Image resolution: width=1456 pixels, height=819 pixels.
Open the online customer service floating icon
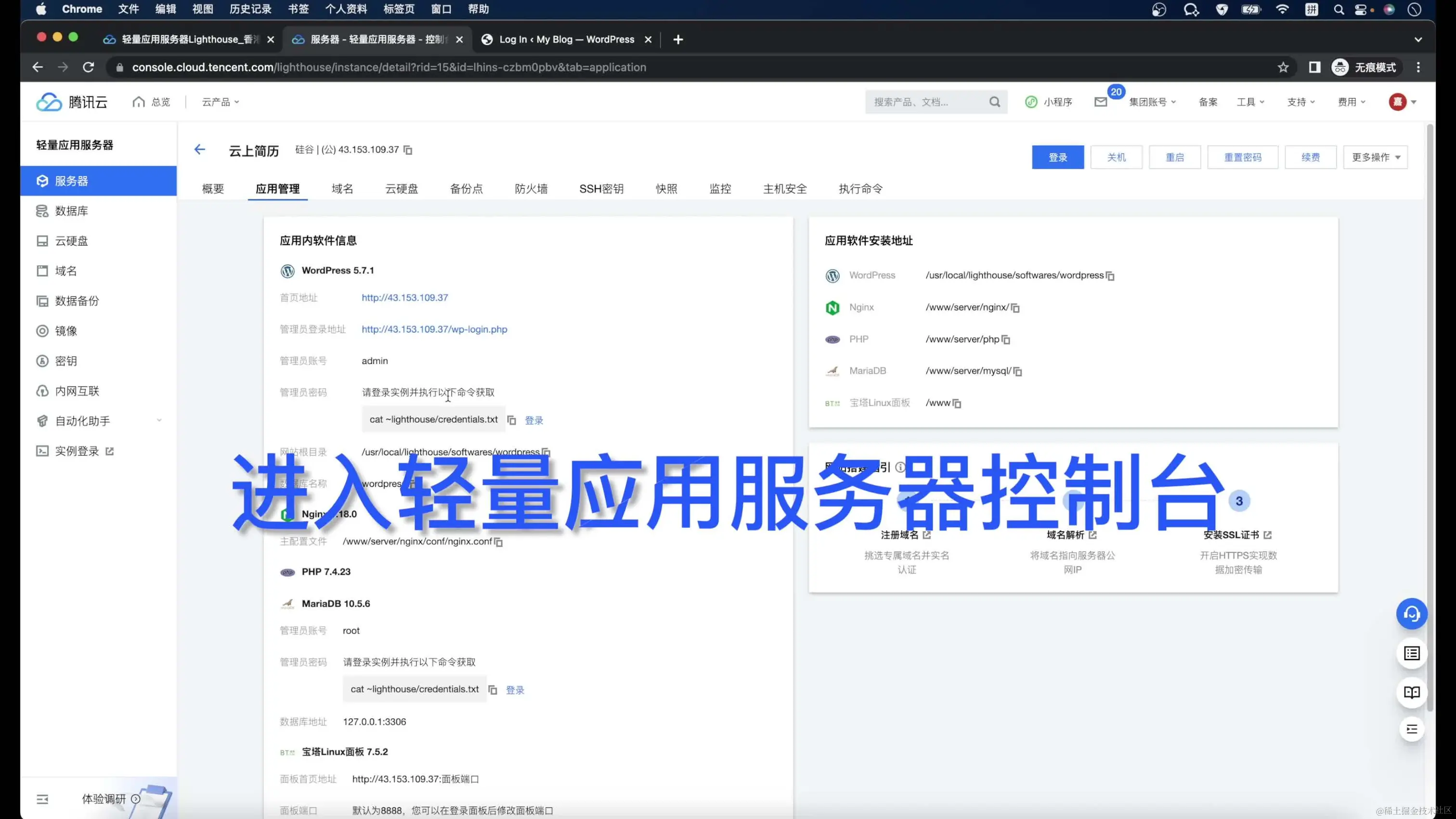[x=1411, y=614]
